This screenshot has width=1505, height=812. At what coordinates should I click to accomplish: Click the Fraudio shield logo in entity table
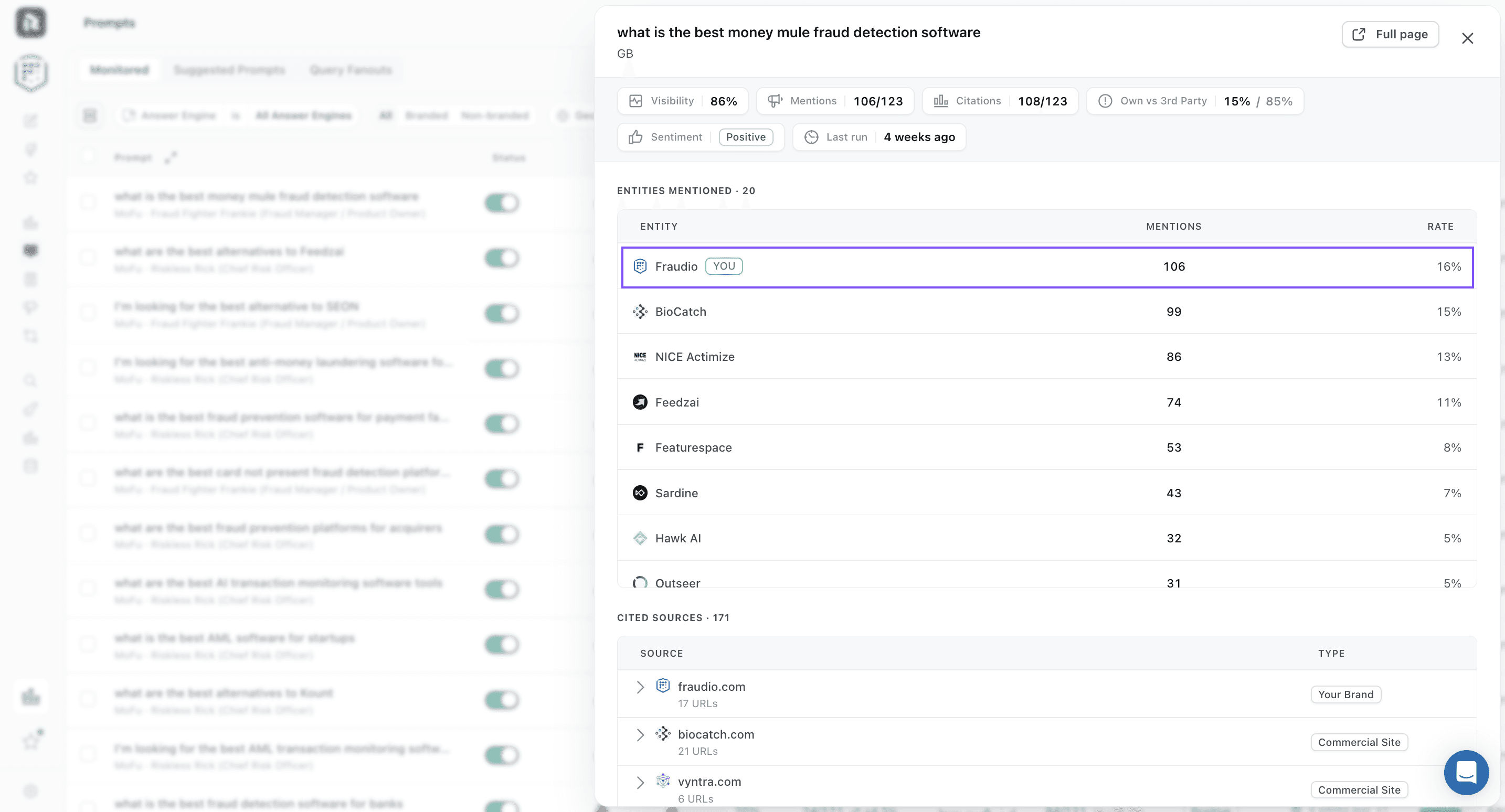tap(640, 266)
